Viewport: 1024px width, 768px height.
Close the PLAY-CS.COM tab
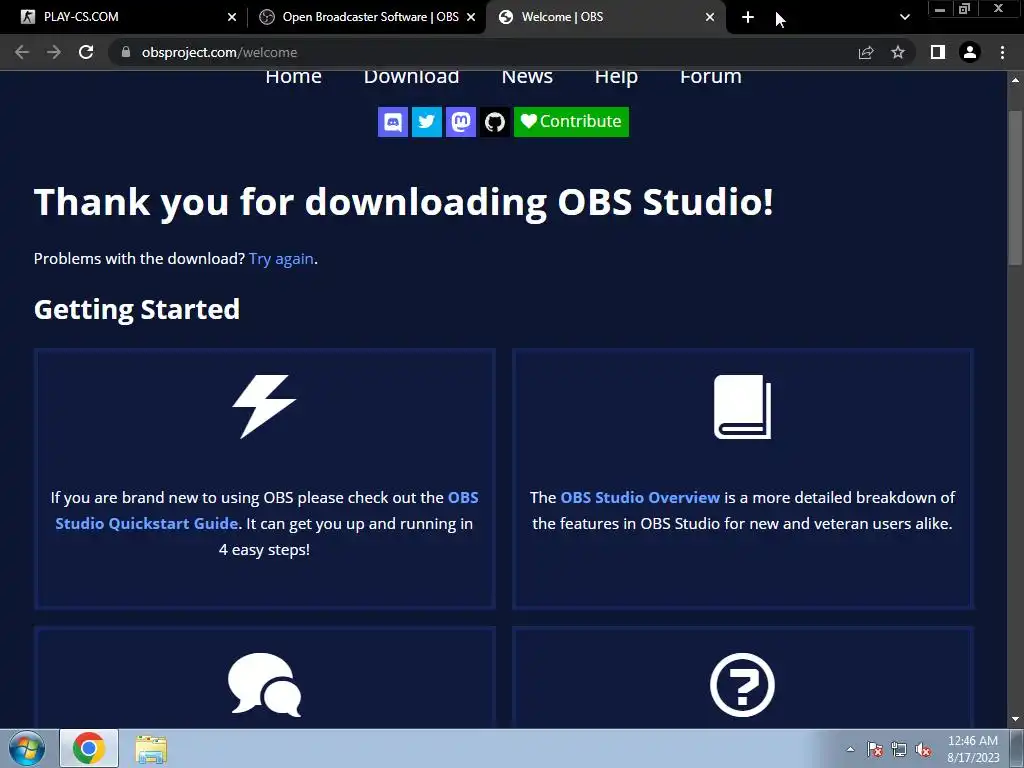(232, 17)
